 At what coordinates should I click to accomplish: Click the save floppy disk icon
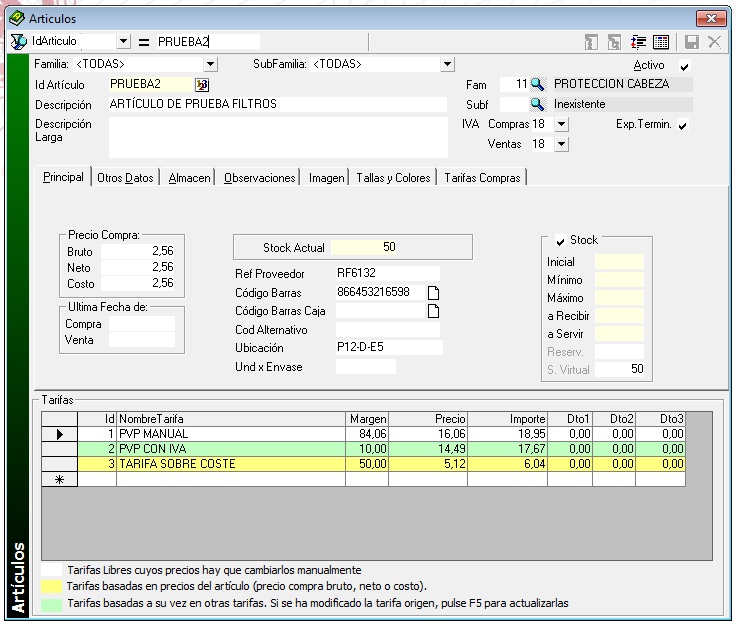tap(691, 42)
